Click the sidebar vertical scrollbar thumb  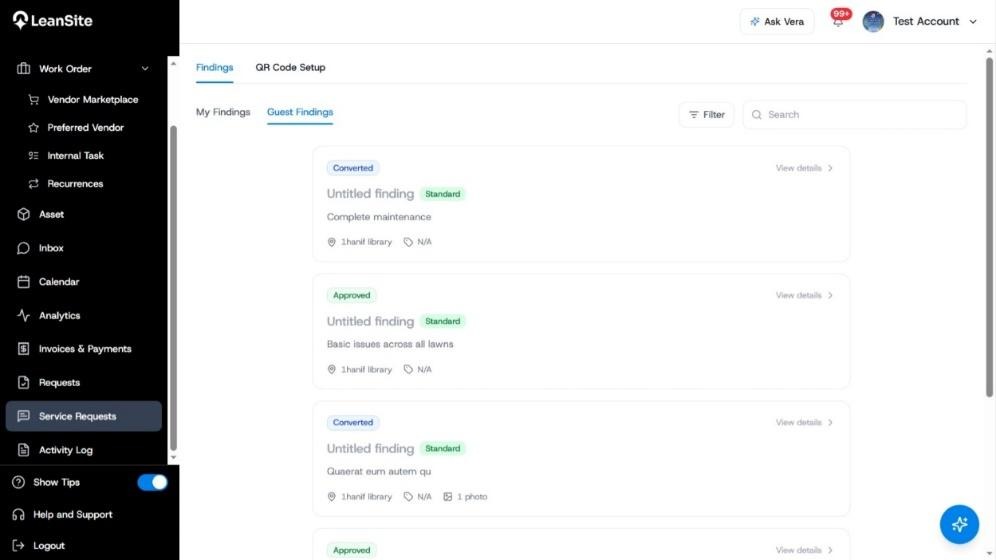173,288
